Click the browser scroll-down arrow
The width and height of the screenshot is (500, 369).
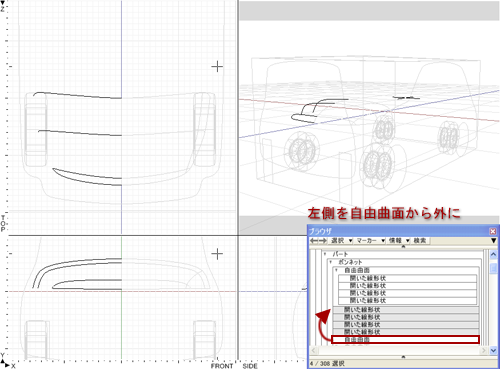point(493,350)
